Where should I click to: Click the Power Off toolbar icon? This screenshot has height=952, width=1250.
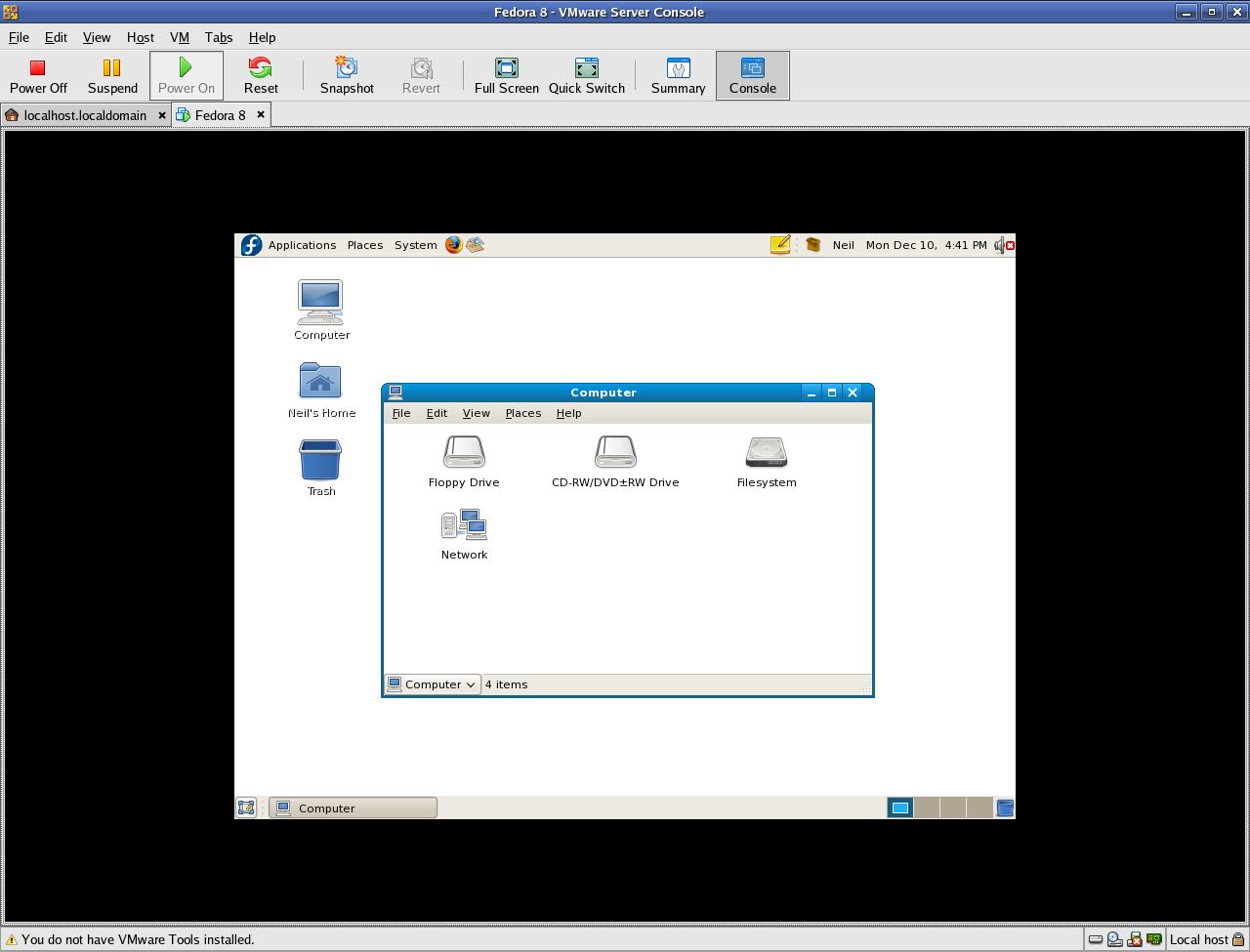point(38,75)
